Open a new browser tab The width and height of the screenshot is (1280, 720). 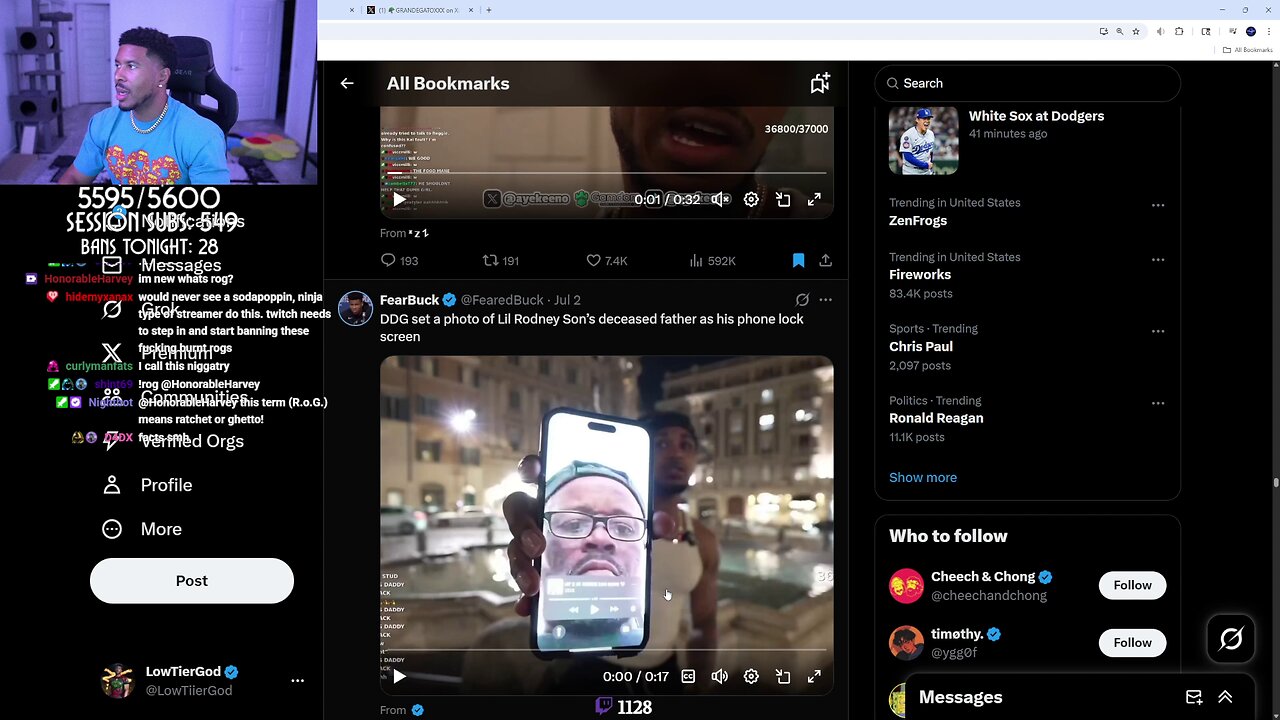pos(488,10)
